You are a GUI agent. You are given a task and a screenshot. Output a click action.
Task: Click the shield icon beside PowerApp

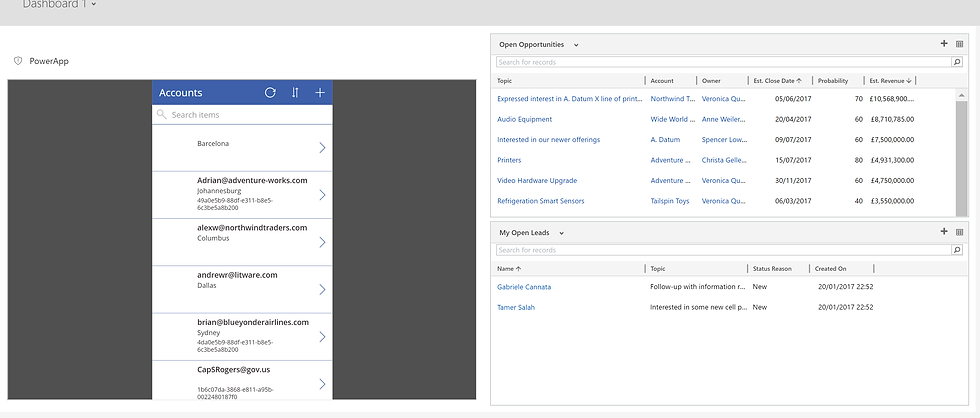pyautogui.click(x=18, y=61)
